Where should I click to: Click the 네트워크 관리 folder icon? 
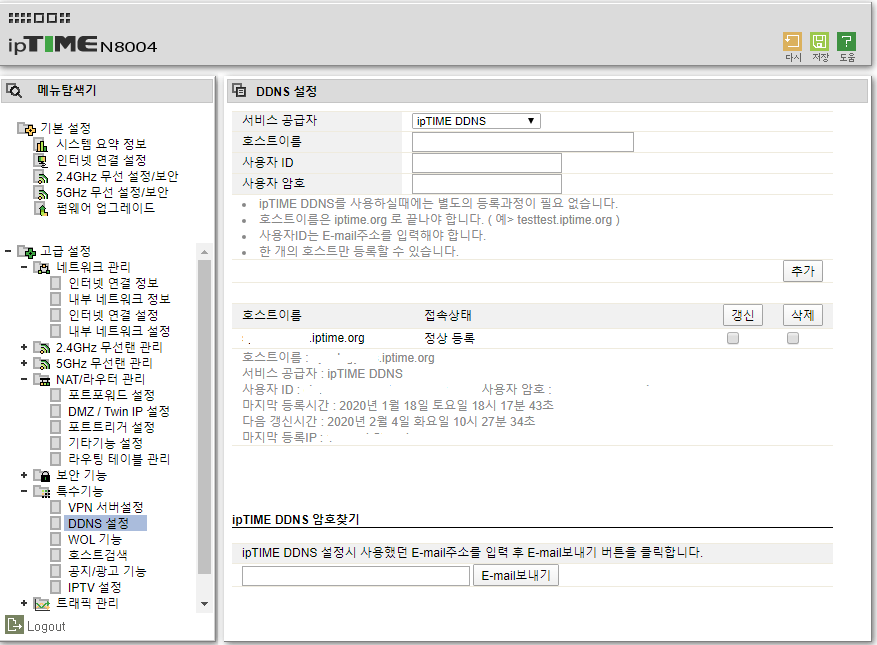[41, 267]
